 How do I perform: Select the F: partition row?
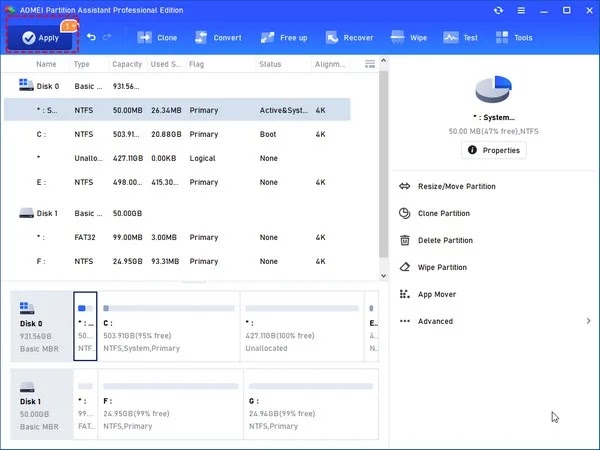pos(177,261)
